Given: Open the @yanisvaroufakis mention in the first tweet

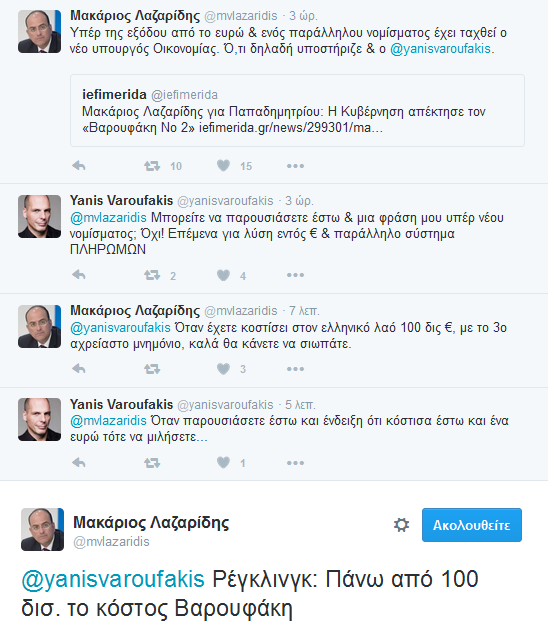Looking at the screenshot, I should coord(440,49).
